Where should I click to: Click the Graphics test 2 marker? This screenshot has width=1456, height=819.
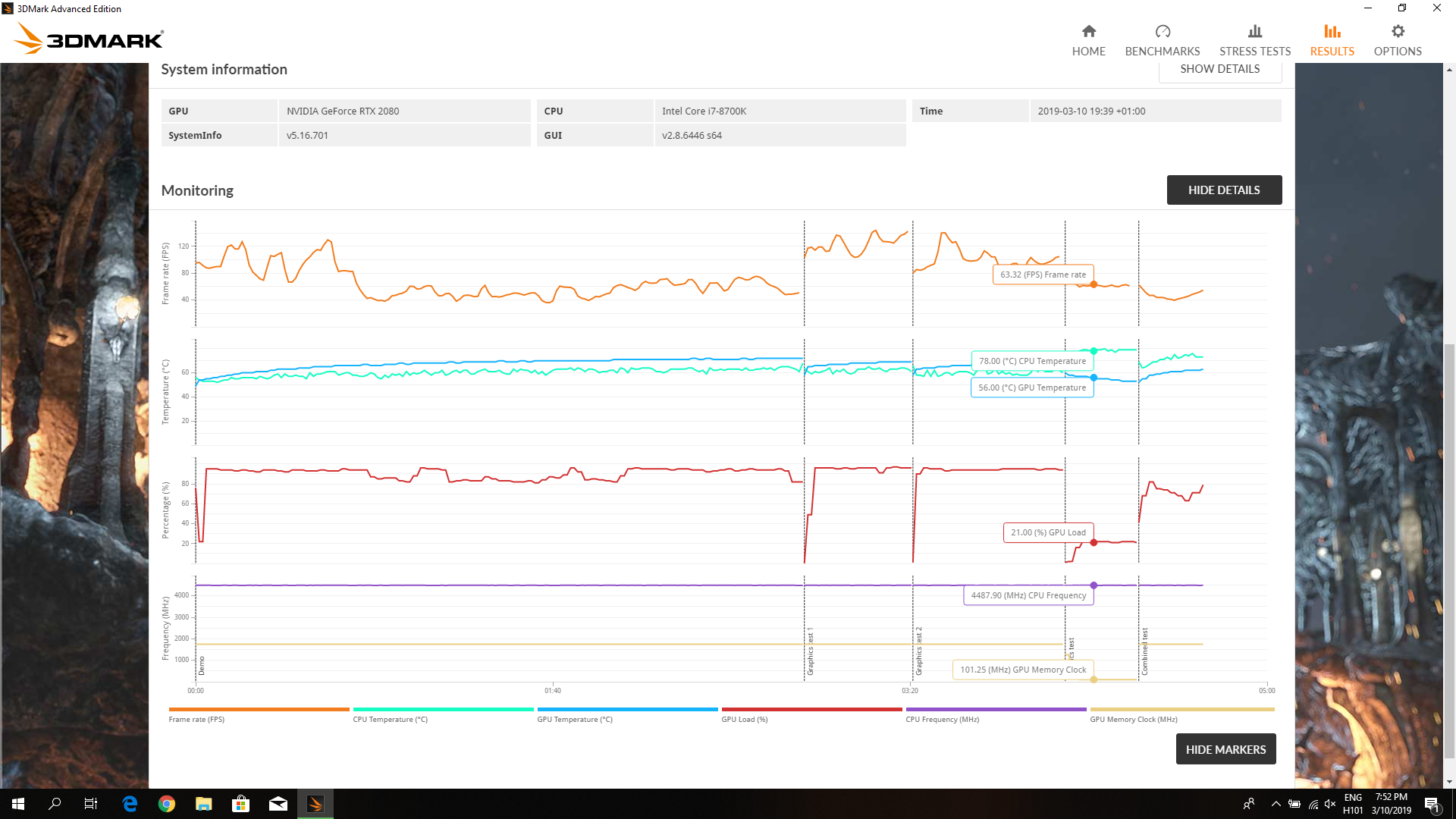point(918,651)
